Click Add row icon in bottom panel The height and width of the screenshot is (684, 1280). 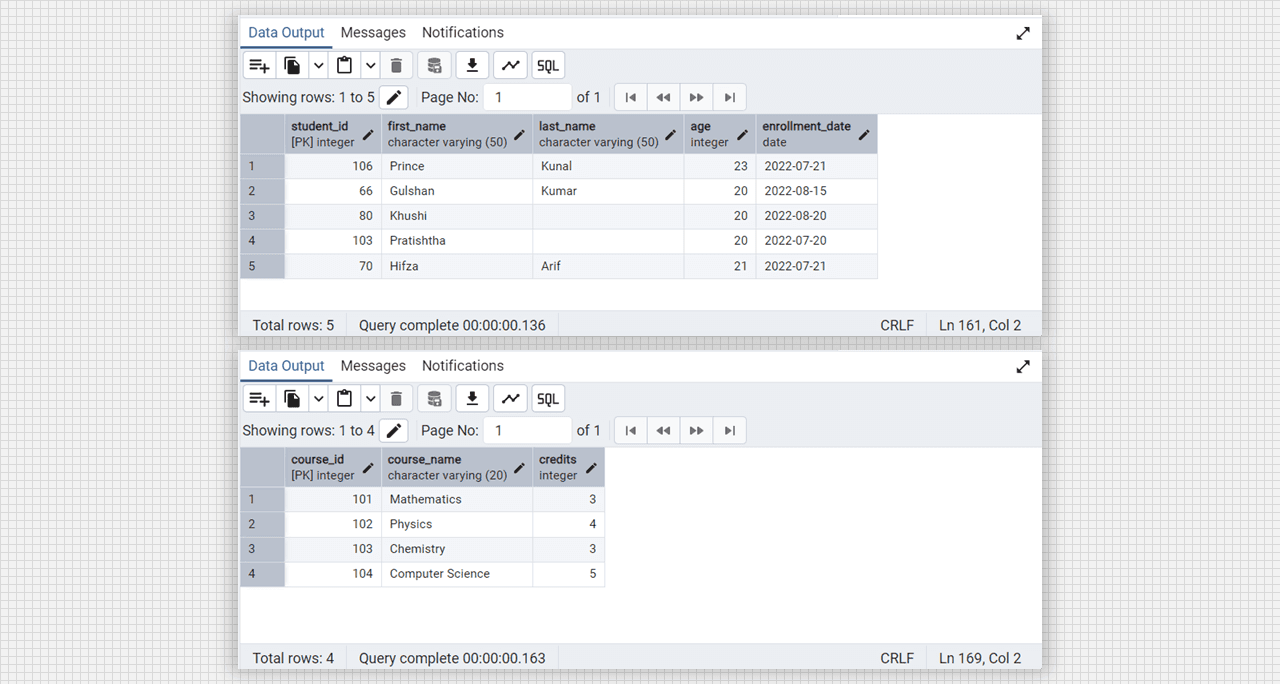(259, 399)
